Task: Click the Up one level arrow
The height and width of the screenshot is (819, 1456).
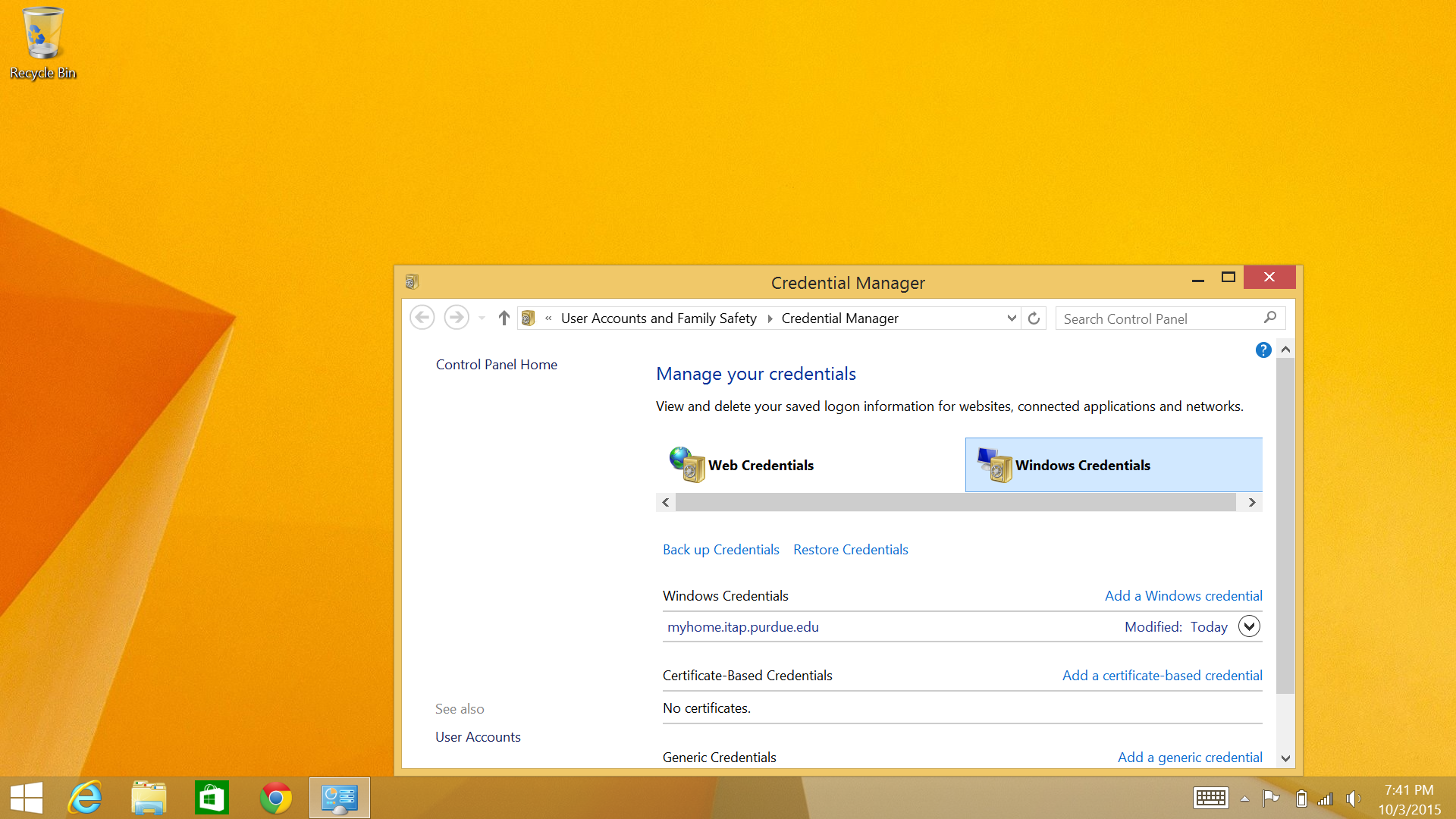Action: (504, 318)
